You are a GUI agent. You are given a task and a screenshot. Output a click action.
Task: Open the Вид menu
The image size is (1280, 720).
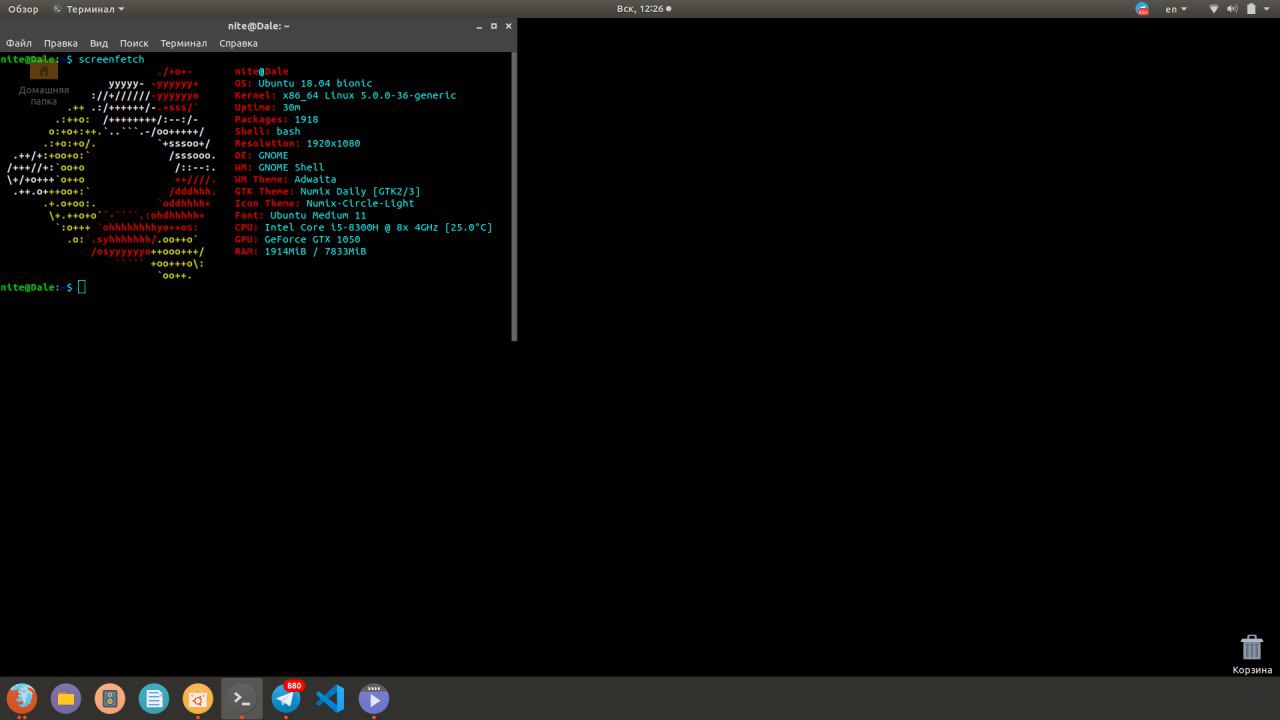click(99, 43)
